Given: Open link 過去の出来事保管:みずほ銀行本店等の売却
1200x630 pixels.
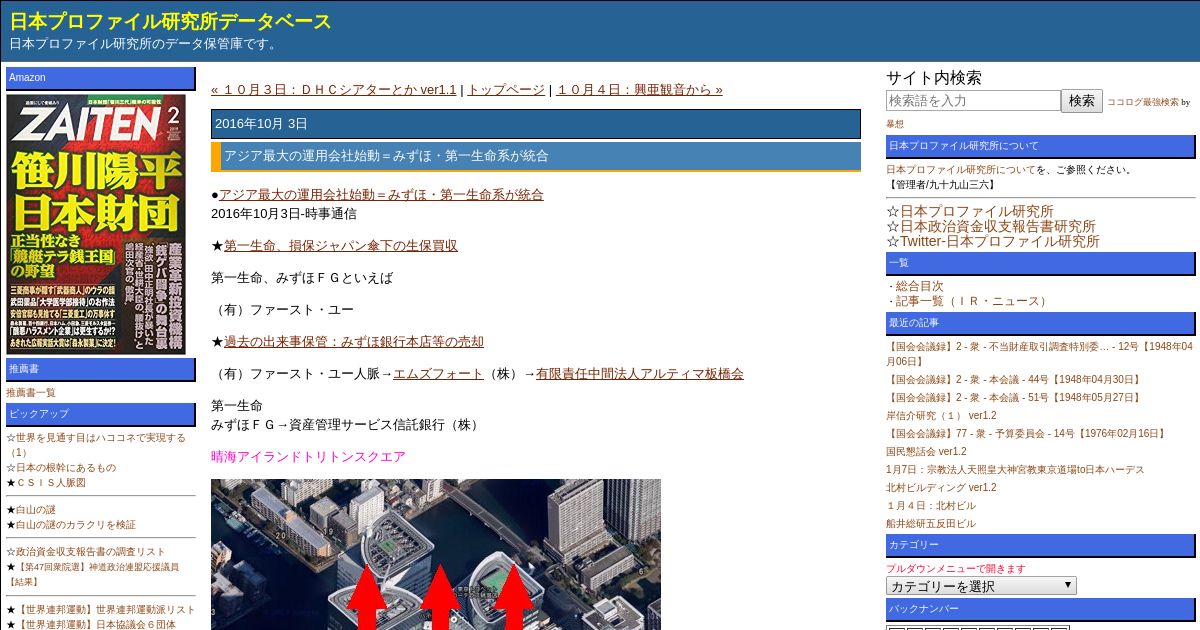Looking at the screenshot, I should pos(353,342).
